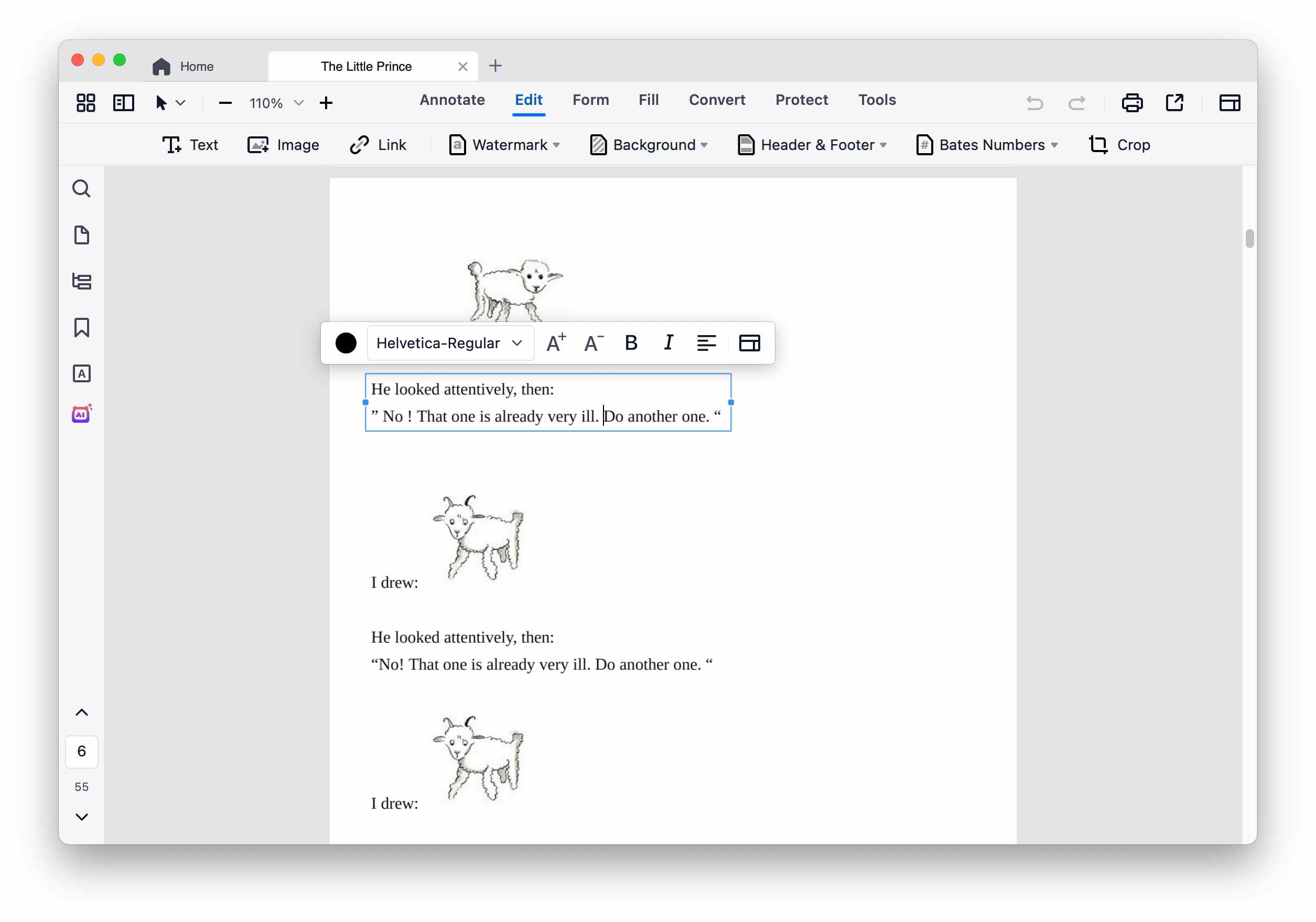The width and height of the screenshot is (1316, 922).
Task: Show the bookmarks panel
Action: 81,327
